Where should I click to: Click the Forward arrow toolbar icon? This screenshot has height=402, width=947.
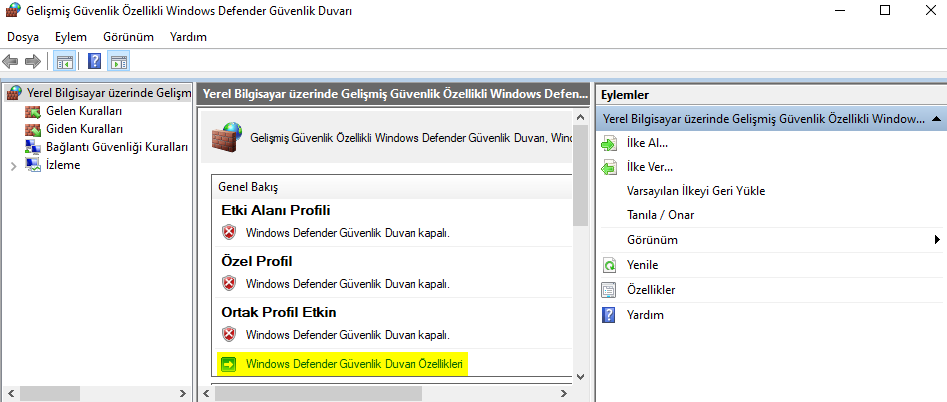(33, 61)
